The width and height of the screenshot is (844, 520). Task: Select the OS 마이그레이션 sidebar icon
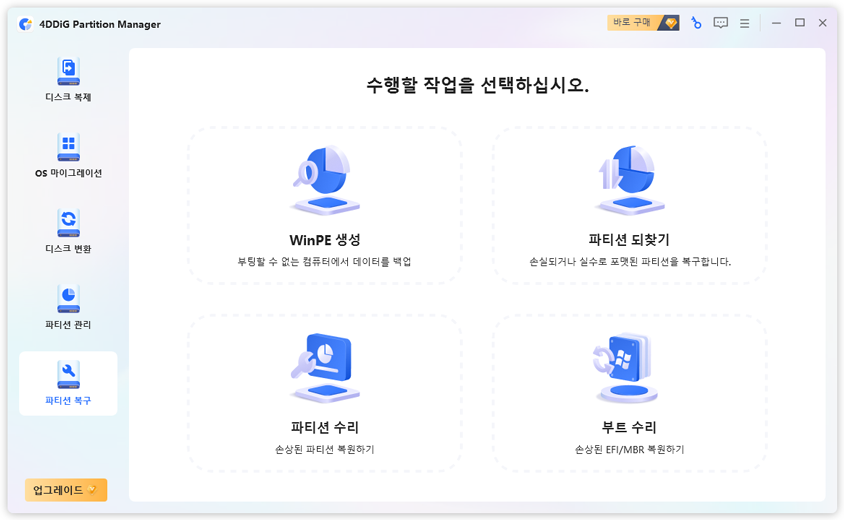[68, 147]
